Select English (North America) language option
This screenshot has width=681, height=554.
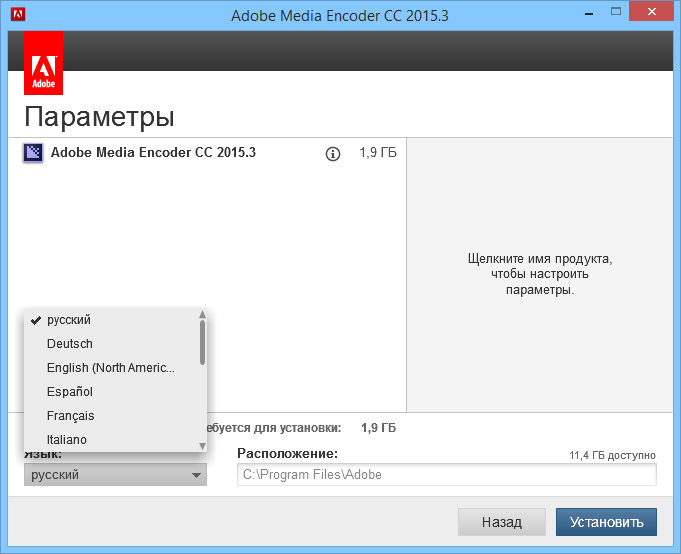tap(115, 368)
